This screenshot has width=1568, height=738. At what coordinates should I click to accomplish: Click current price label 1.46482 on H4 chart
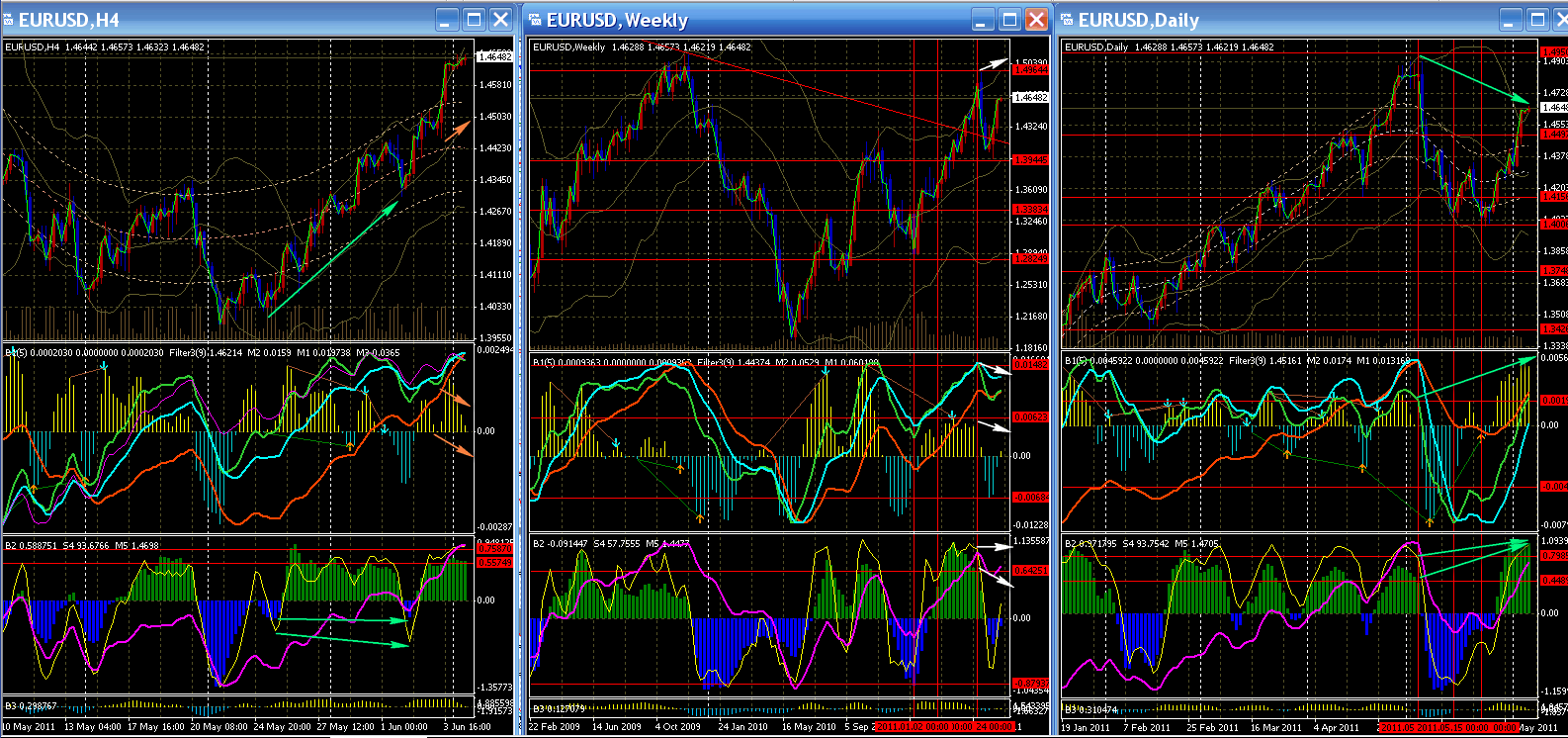[495, 57]
